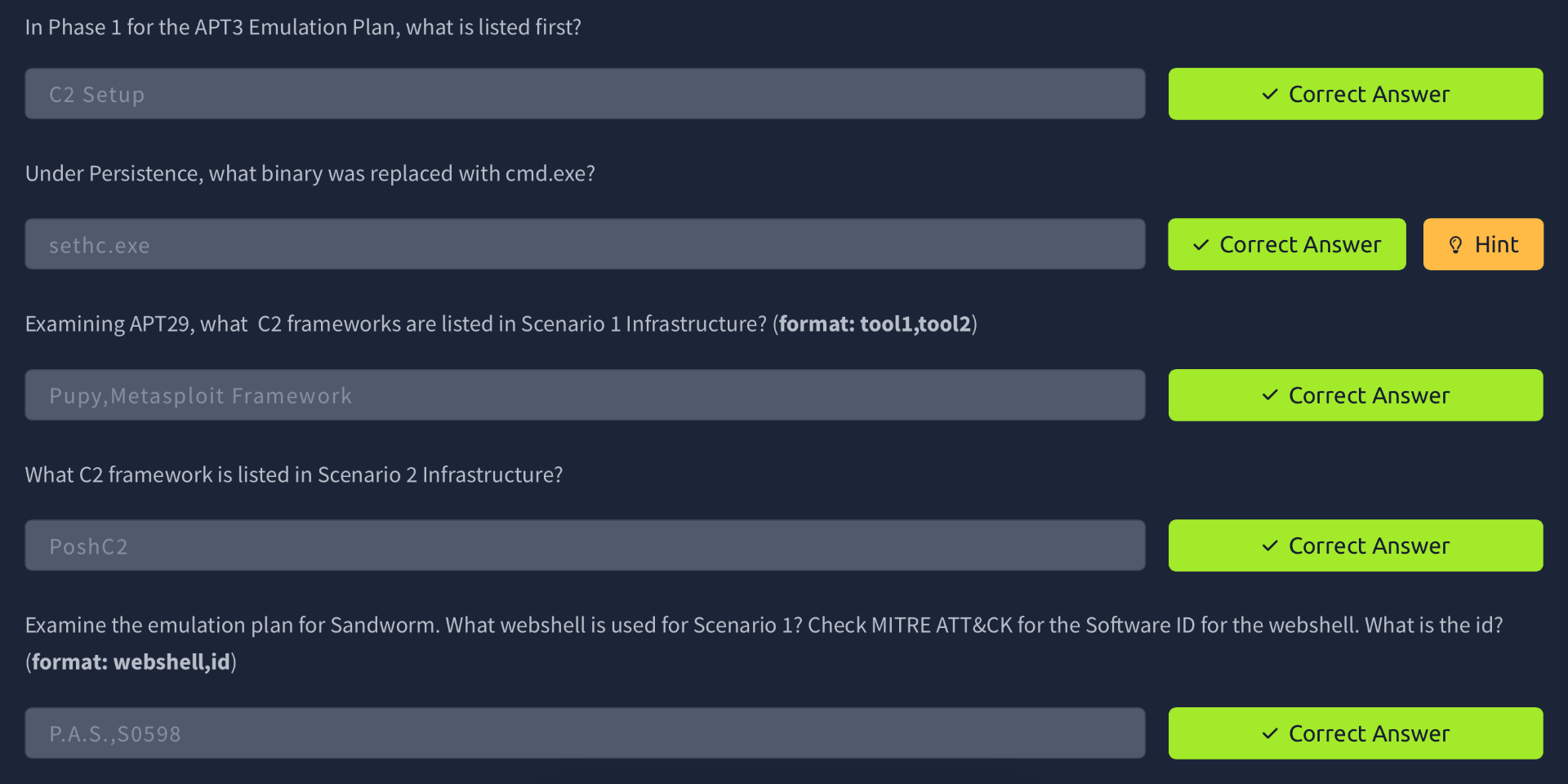This screenshot has width=1568, height=784.
Task: Click checkmark icon on Pupy answer row
Action: (1270, 395)
